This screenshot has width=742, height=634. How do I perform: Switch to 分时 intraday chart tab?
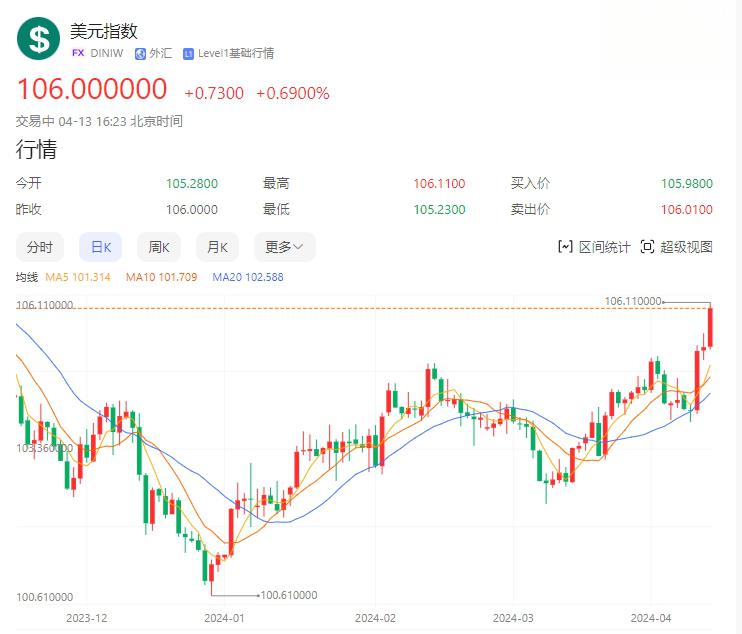[40, 247]
